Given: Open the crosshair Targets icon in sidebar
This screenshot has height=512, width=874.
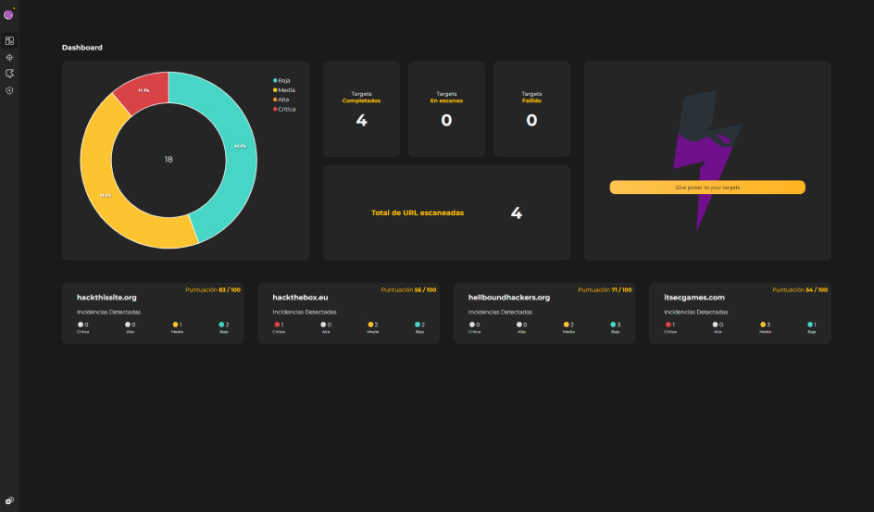Looking at the screenshot, I should pyautogui.click(x=9, y=57).
